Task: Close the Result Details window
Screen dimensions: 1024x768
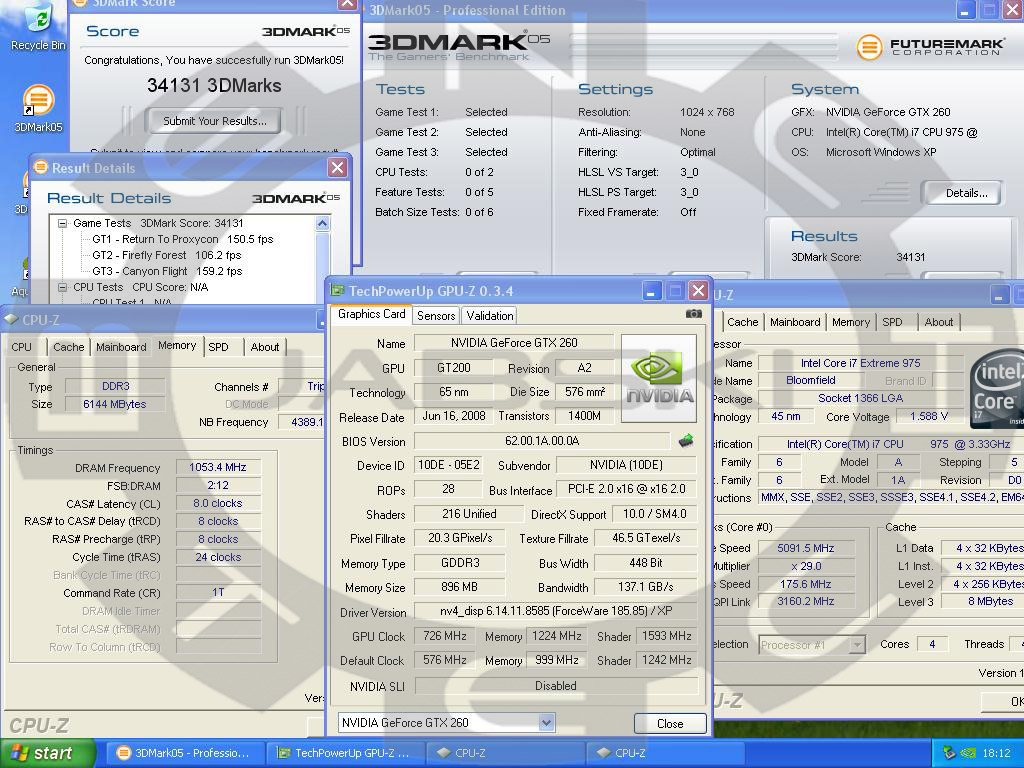Action: pyautogui.click(x=338, y=168)
